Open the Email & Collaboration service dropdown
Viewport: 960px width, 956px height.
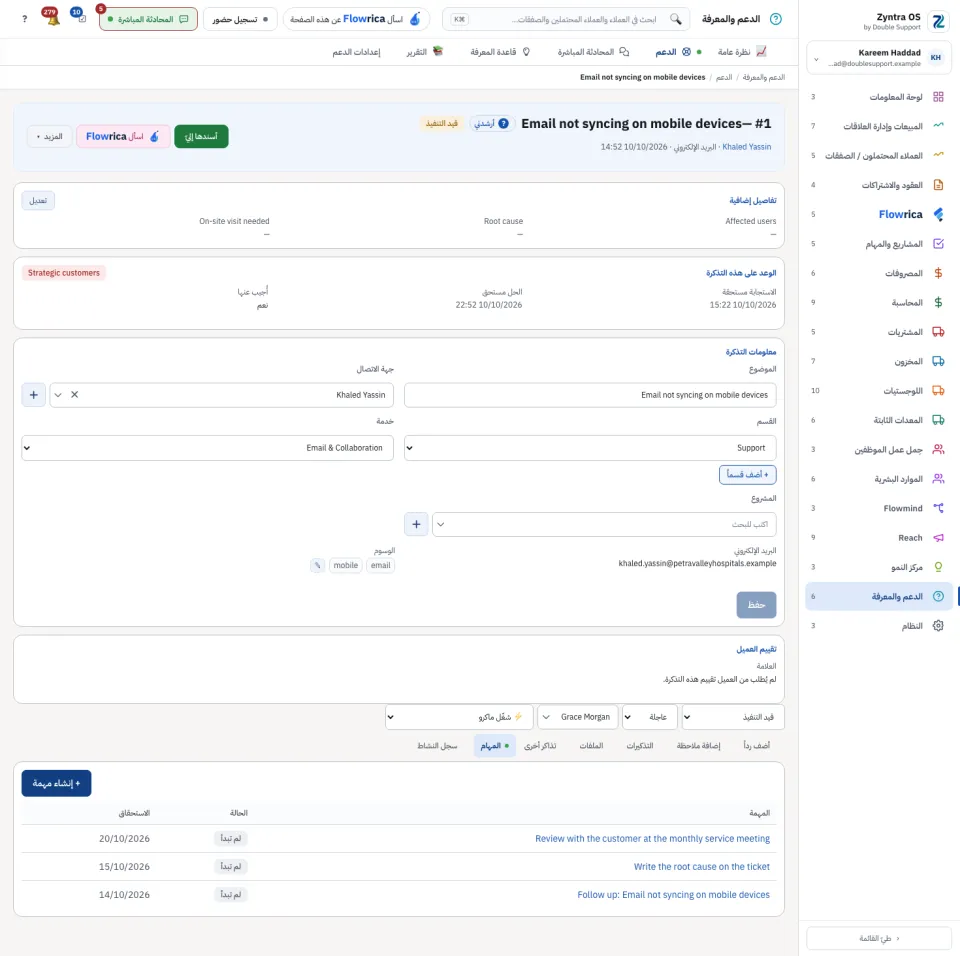[208, 448]
